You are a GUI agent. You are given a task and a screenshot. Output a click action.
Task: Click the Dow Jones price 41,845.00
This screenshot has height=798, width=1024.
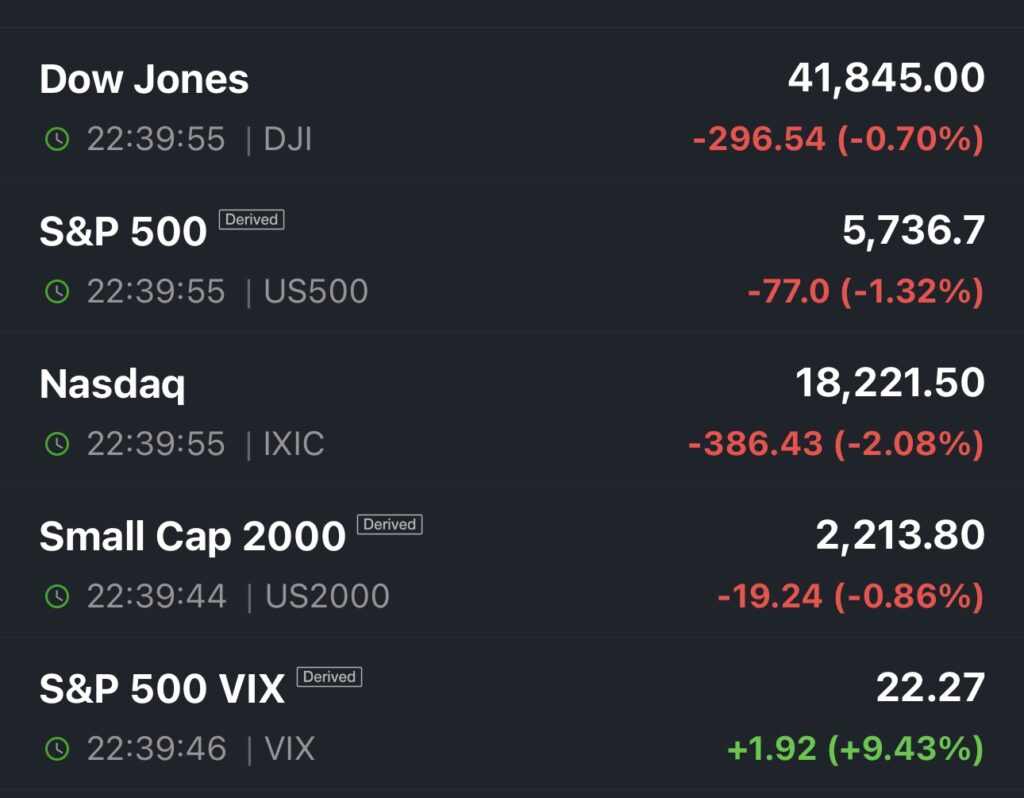(886, 78)
